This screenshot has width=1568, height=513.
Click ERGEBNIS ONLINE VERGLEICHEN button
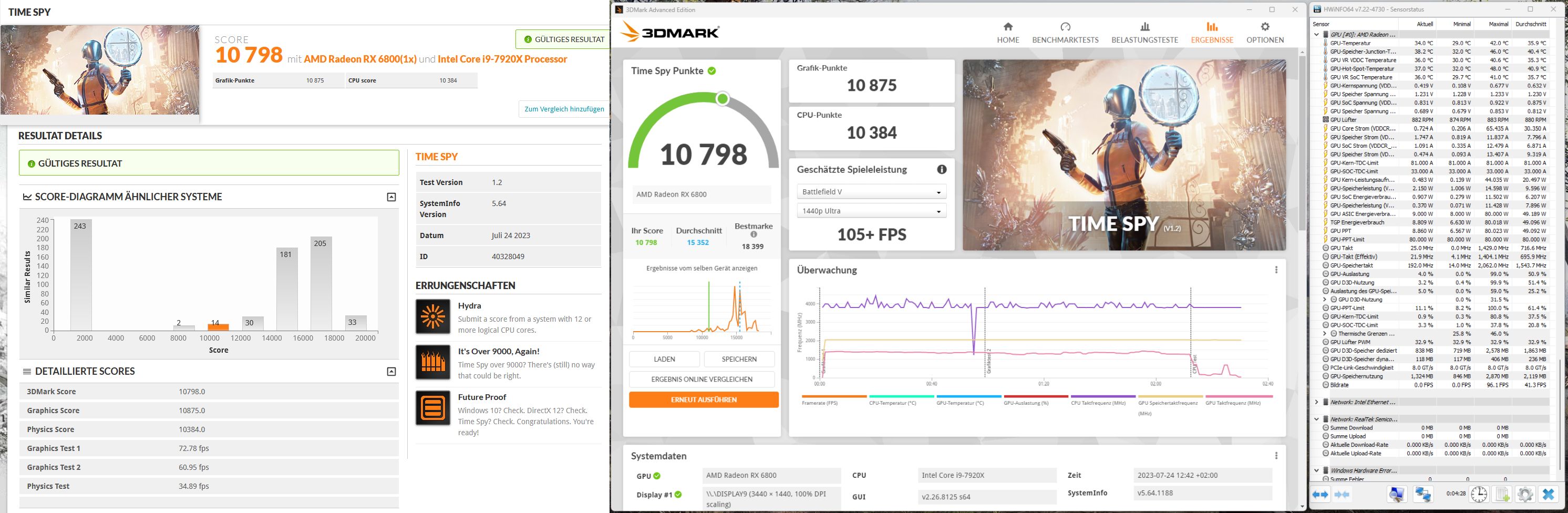point(702,379)
